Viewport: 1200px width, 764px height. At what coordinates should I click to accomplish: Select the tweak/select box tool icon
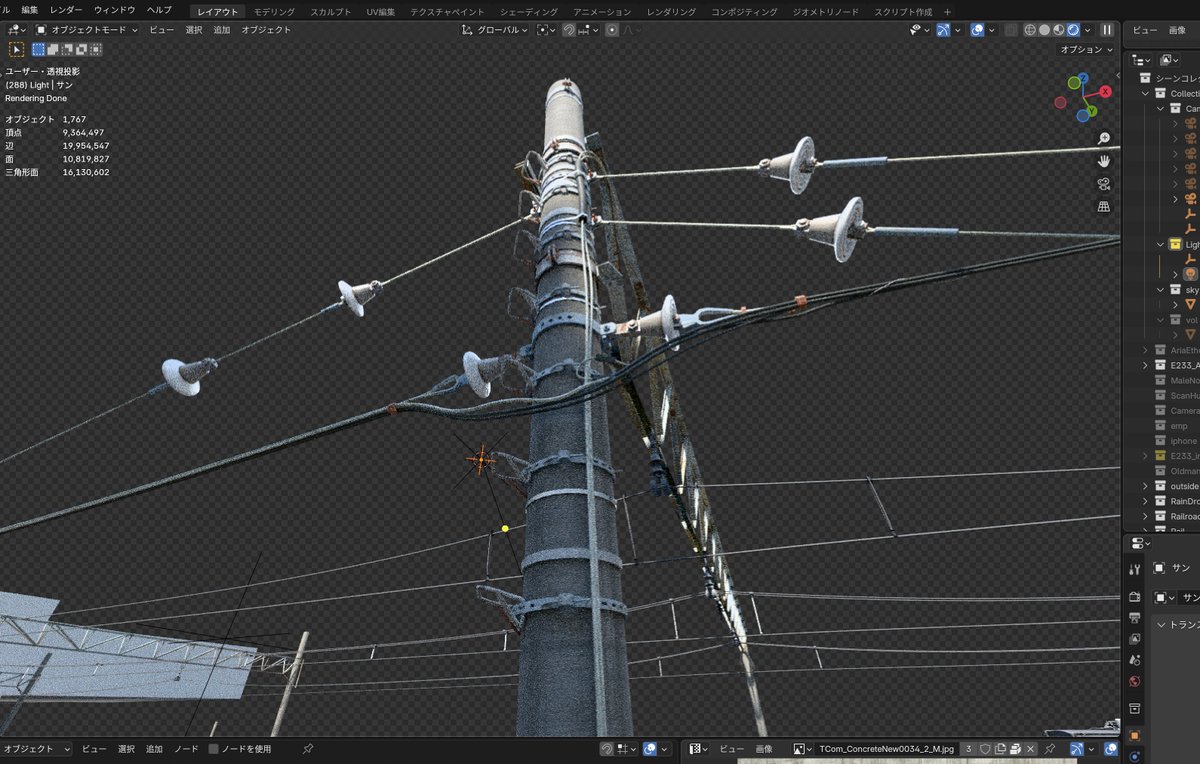pyautogui.click(x=17, y=49)
